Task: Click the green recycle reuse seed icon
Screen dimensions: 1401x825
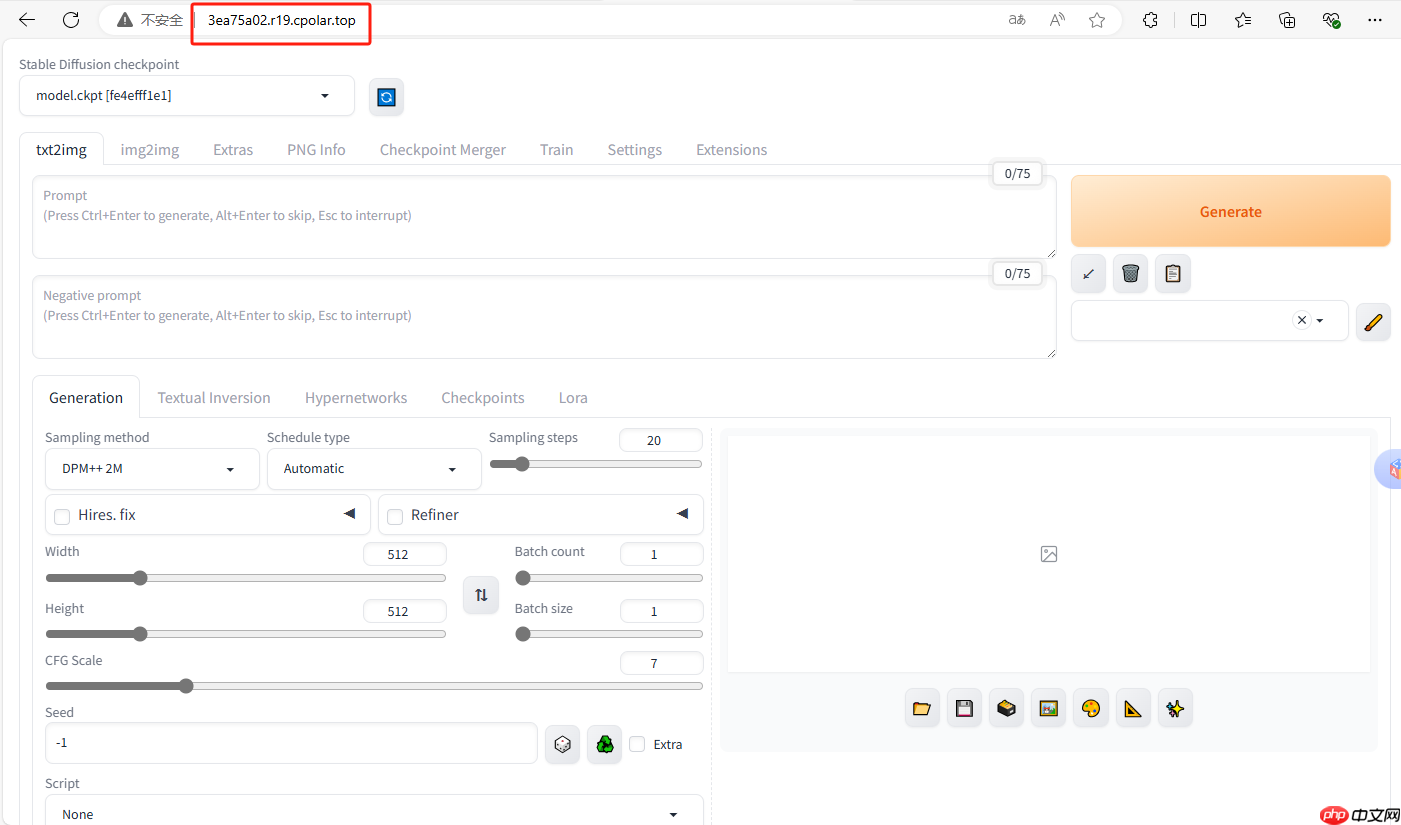Action: (x=604, y=744)
